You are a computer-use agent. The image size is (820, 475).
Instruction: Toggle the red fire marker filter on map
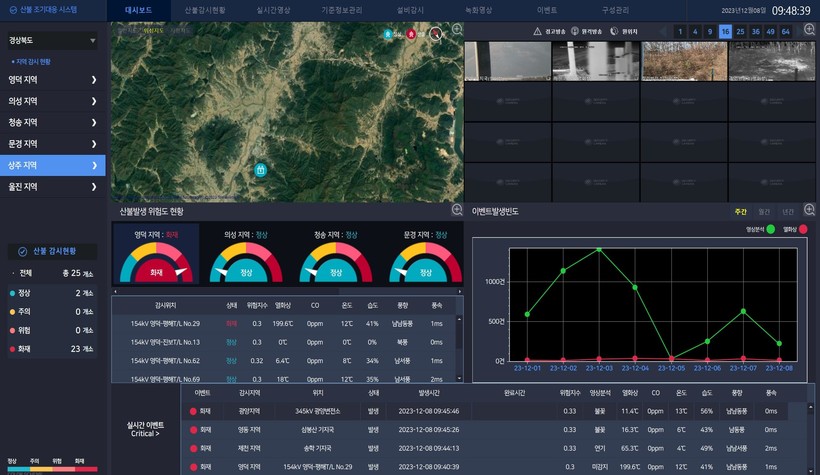pos(411,33)
